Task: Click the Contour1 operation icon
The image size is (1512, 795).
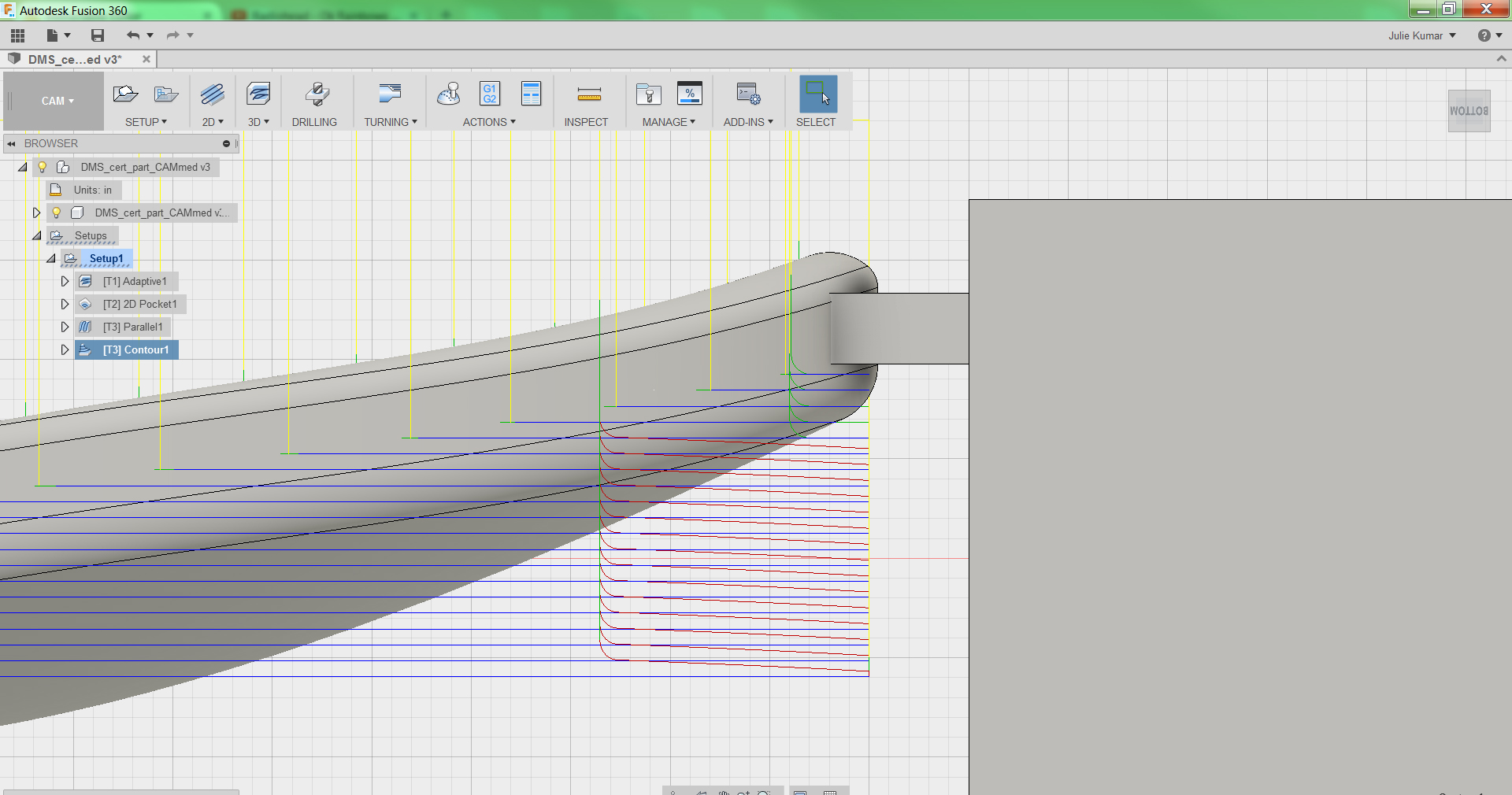Action: coord(85,349)
